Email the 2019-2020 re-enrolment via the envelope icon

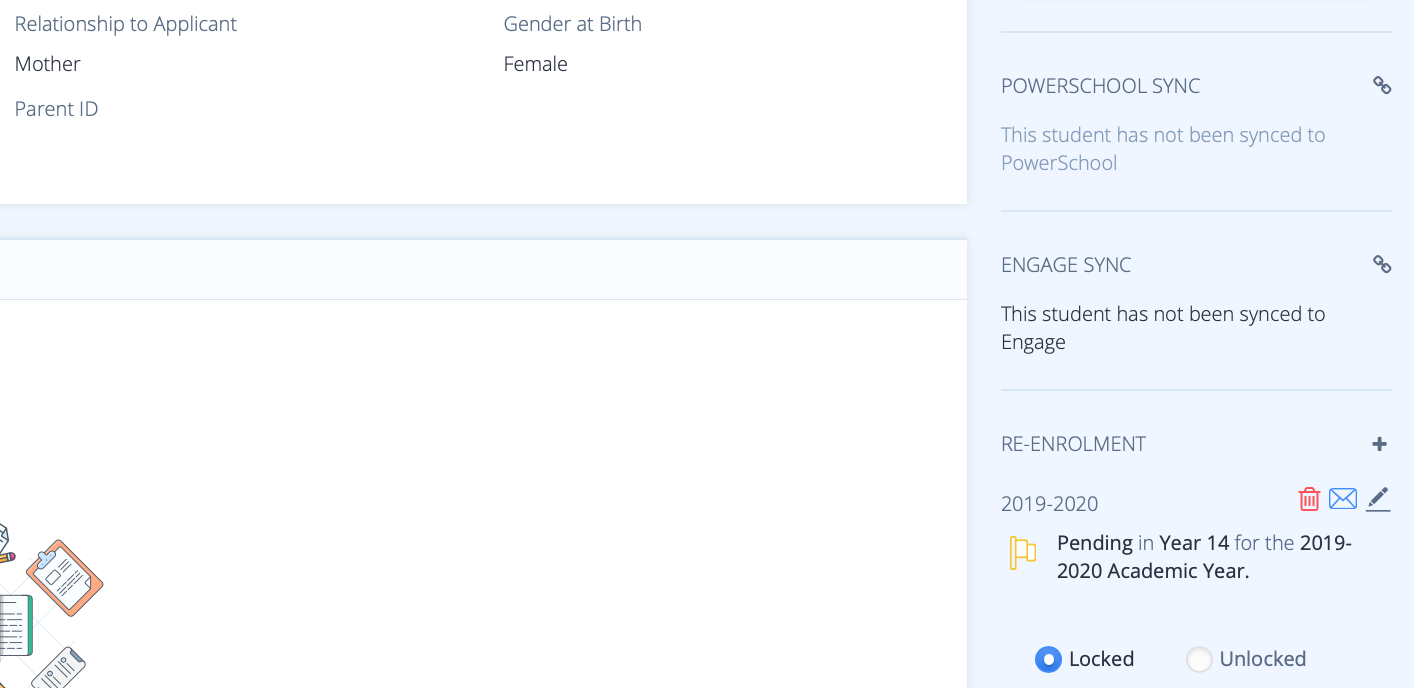(1343, 498)
